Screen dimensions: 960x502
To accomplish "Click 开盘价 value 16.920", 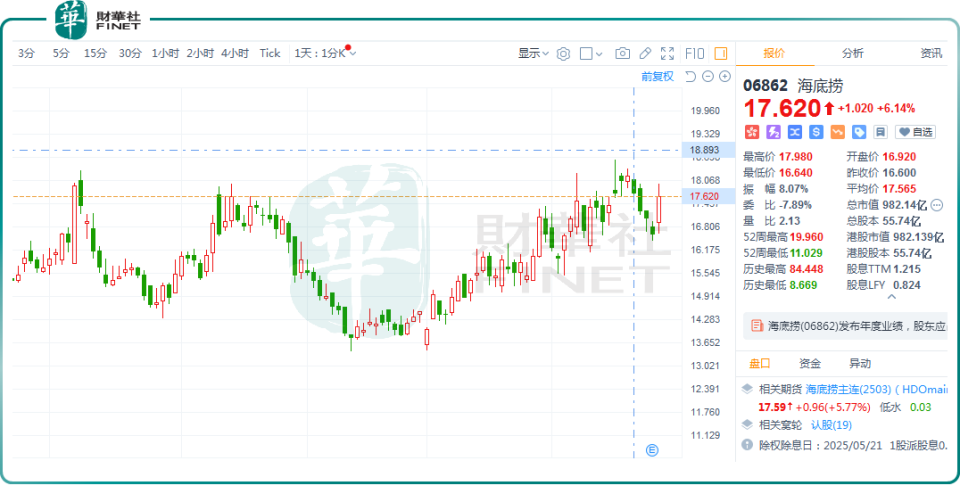I will (x=899, y=157).
